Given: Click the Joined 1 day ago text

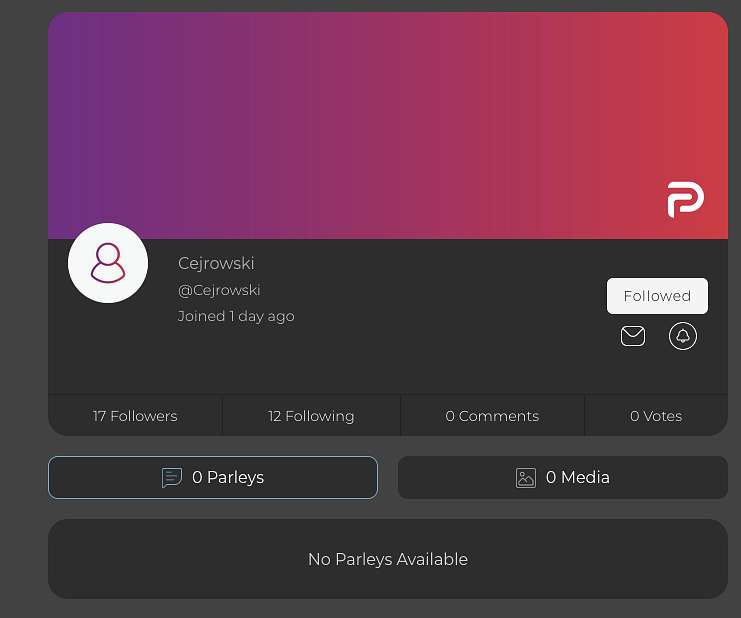Looking at the screenshot, I should point(236,316).
